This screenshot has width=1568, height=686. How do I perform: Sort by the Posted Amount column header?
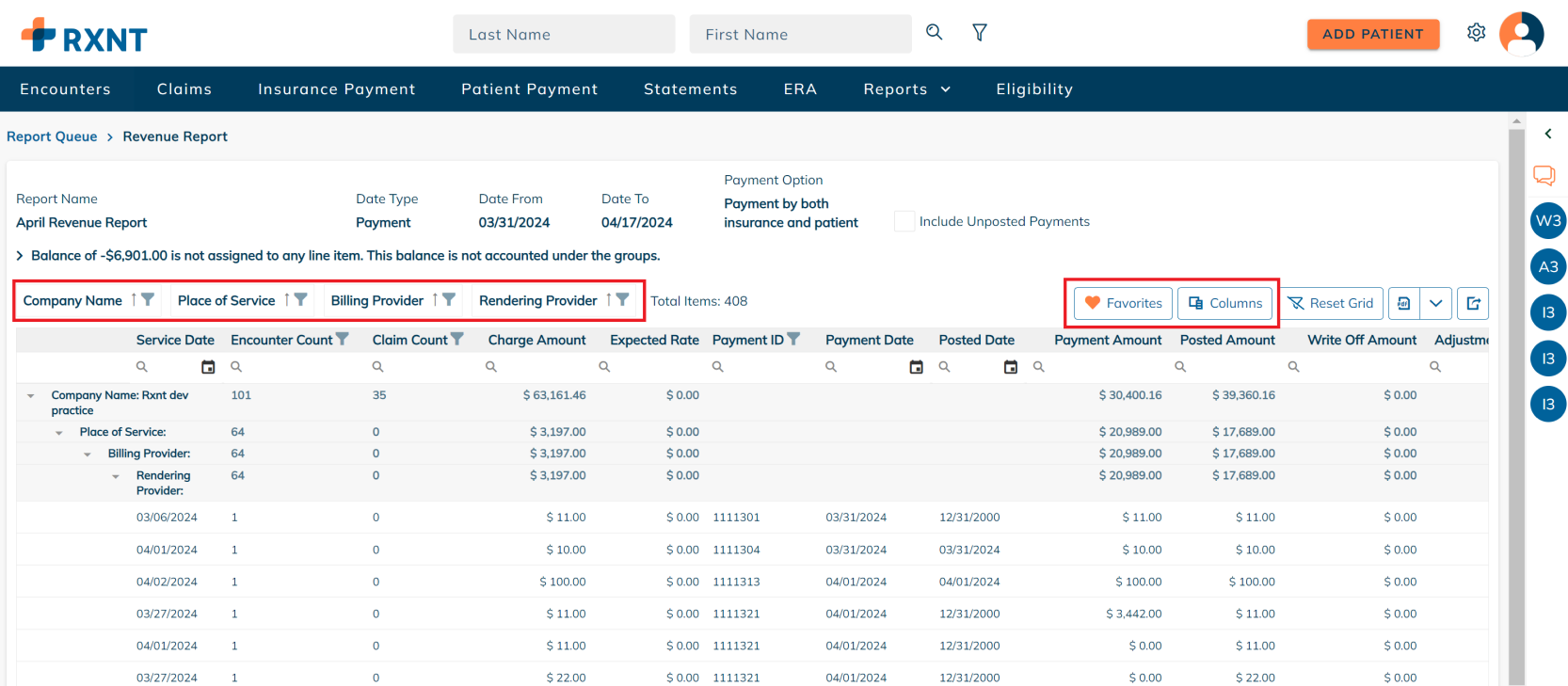(1227, 340)
